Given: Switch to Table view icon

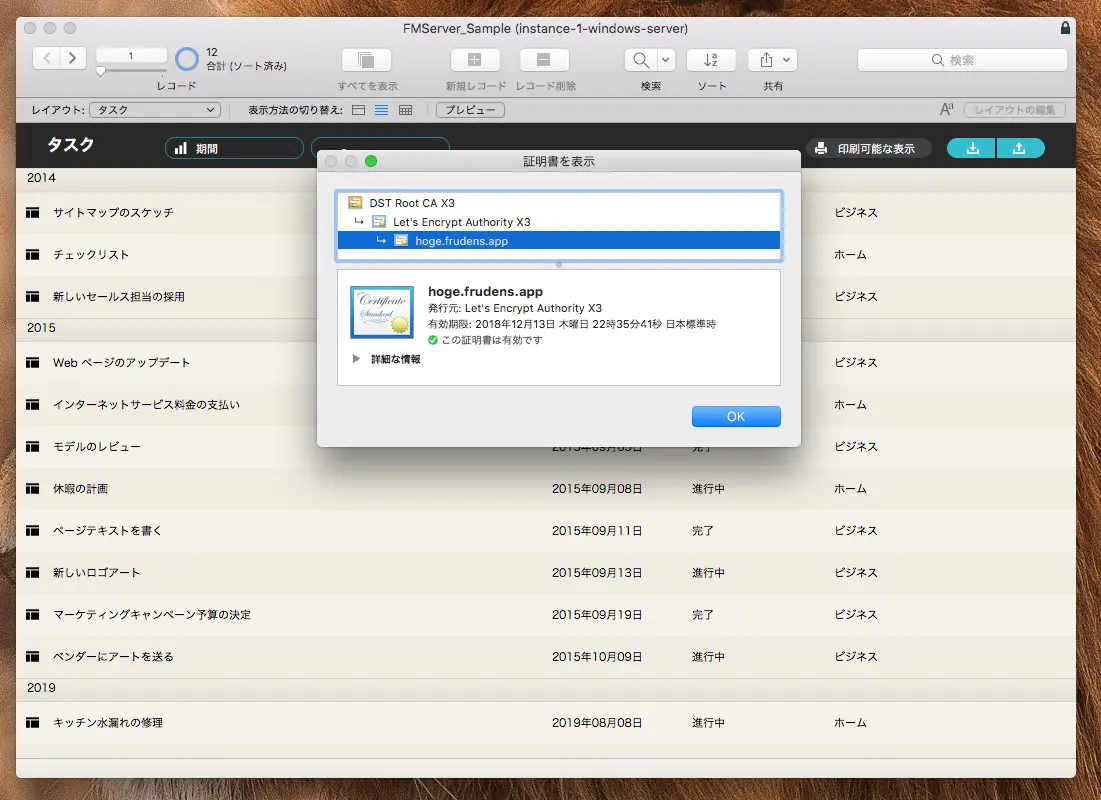Looking at the screenshot, I should tap(405, 110).
